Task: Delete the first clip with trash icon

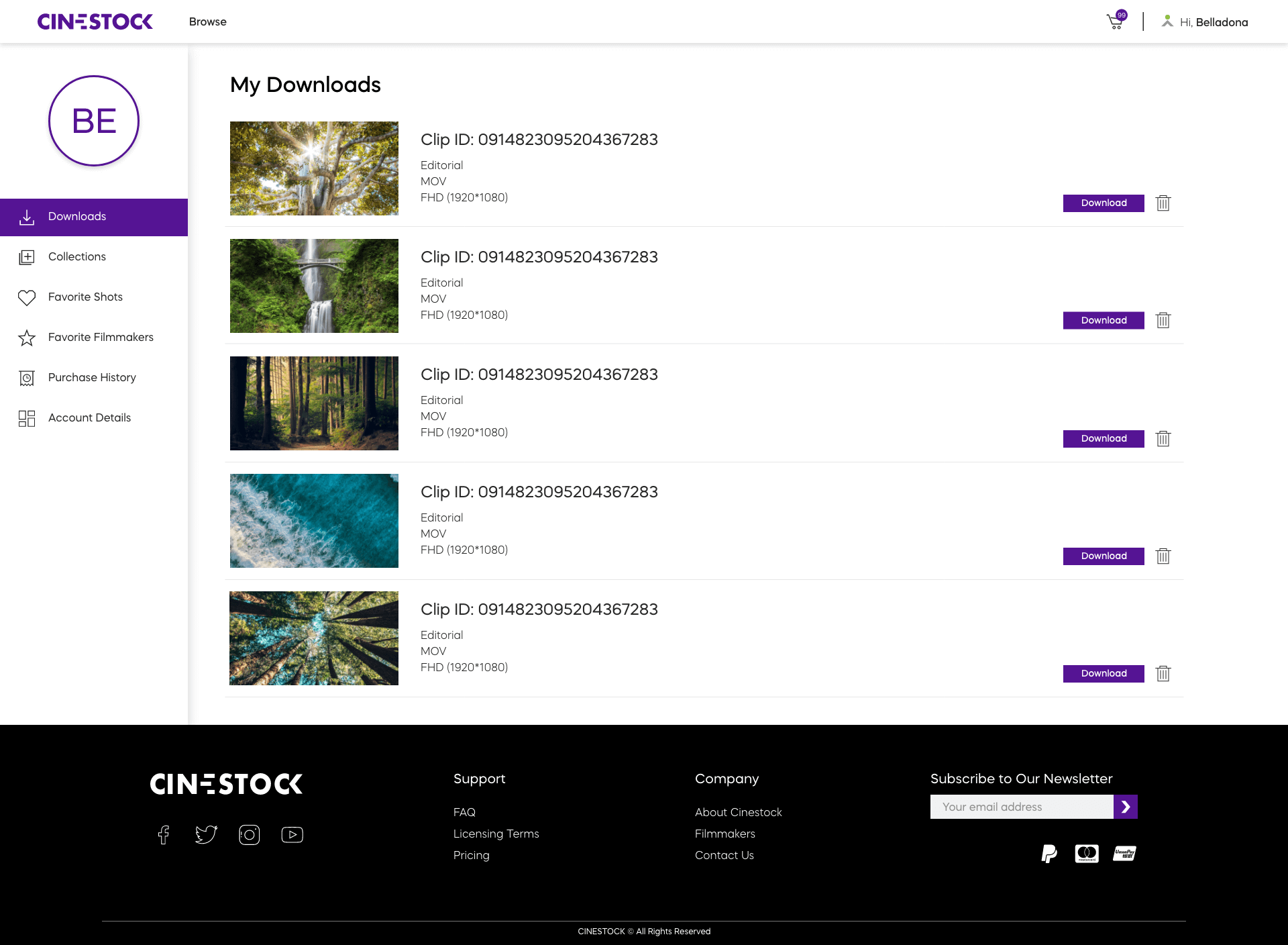Action: pos(1163,203)
